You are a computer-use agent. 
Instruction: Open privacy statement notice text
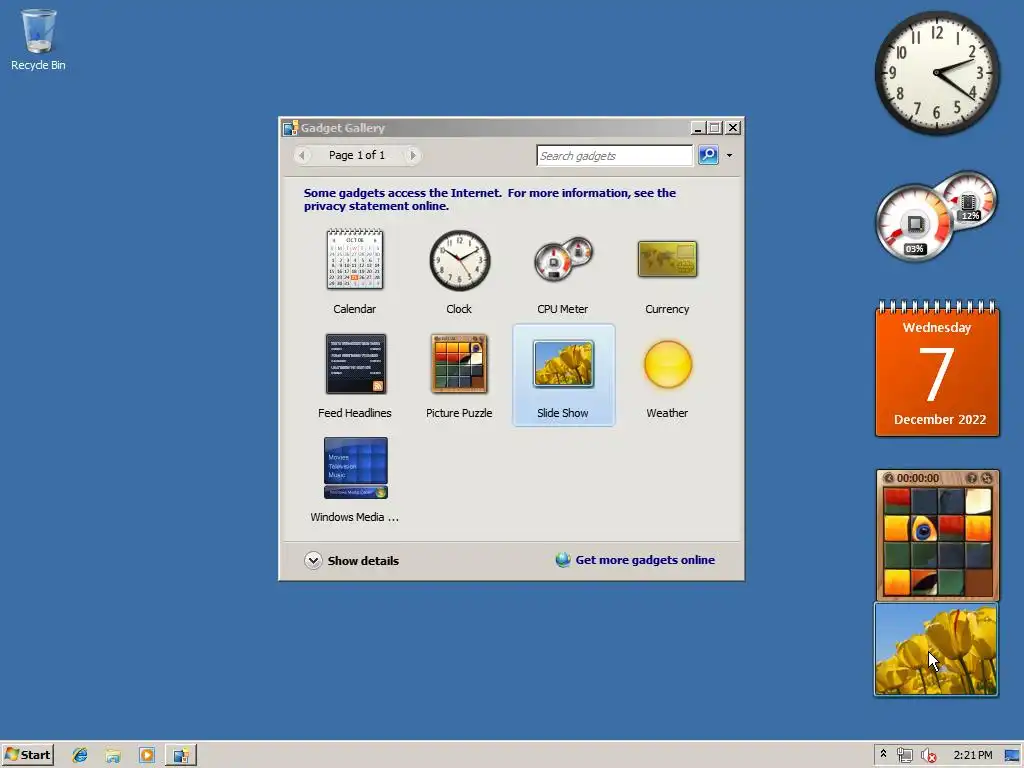click(490, 199)
